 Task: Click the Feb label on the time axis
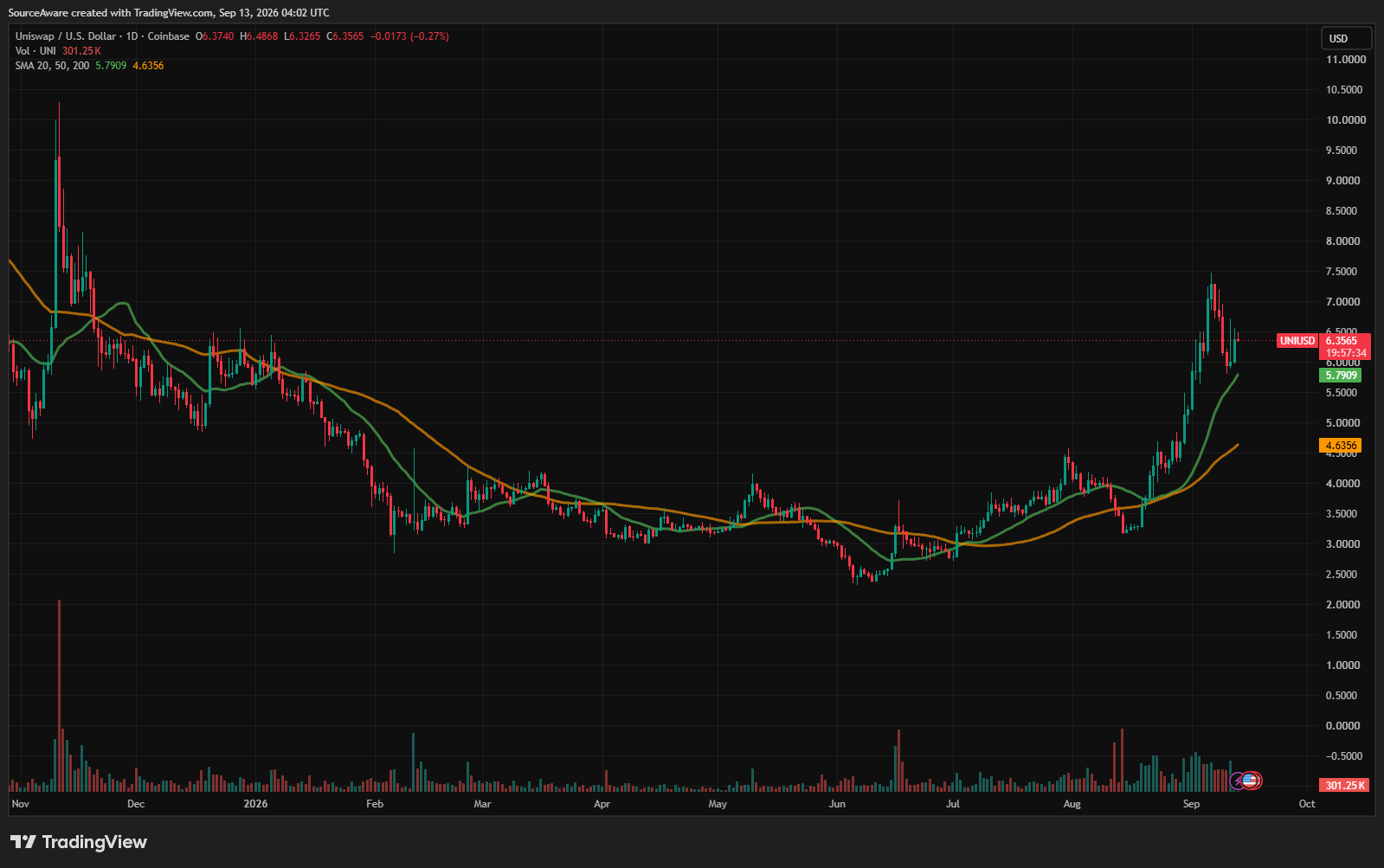(x=375, y=804)
